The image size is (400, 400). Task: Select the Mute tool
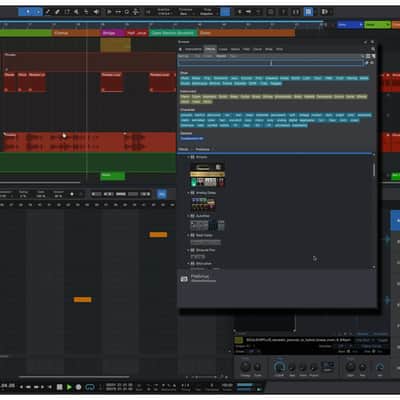pos(76,12)
